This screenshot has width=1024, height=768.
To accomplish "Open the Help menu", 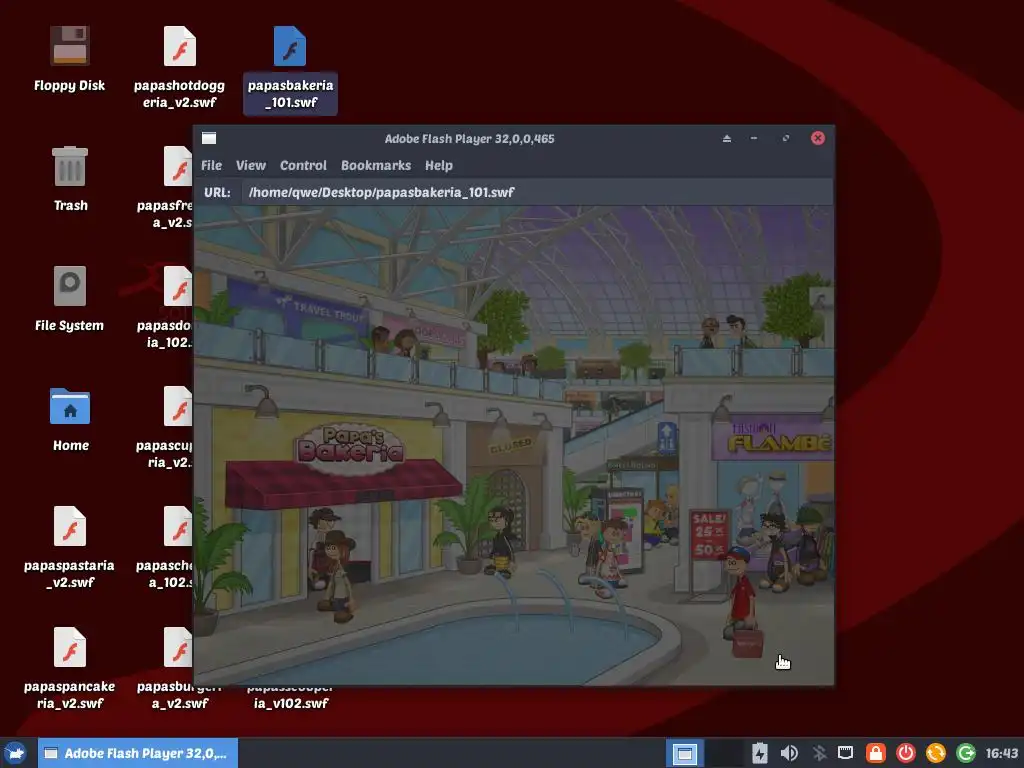I will [x=439, y=165].
